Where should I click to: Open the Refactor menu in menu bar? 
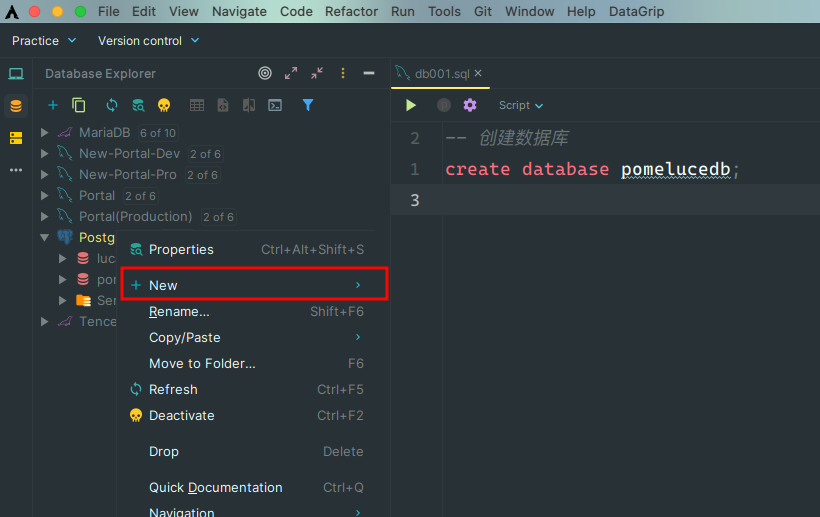(351, 12)
